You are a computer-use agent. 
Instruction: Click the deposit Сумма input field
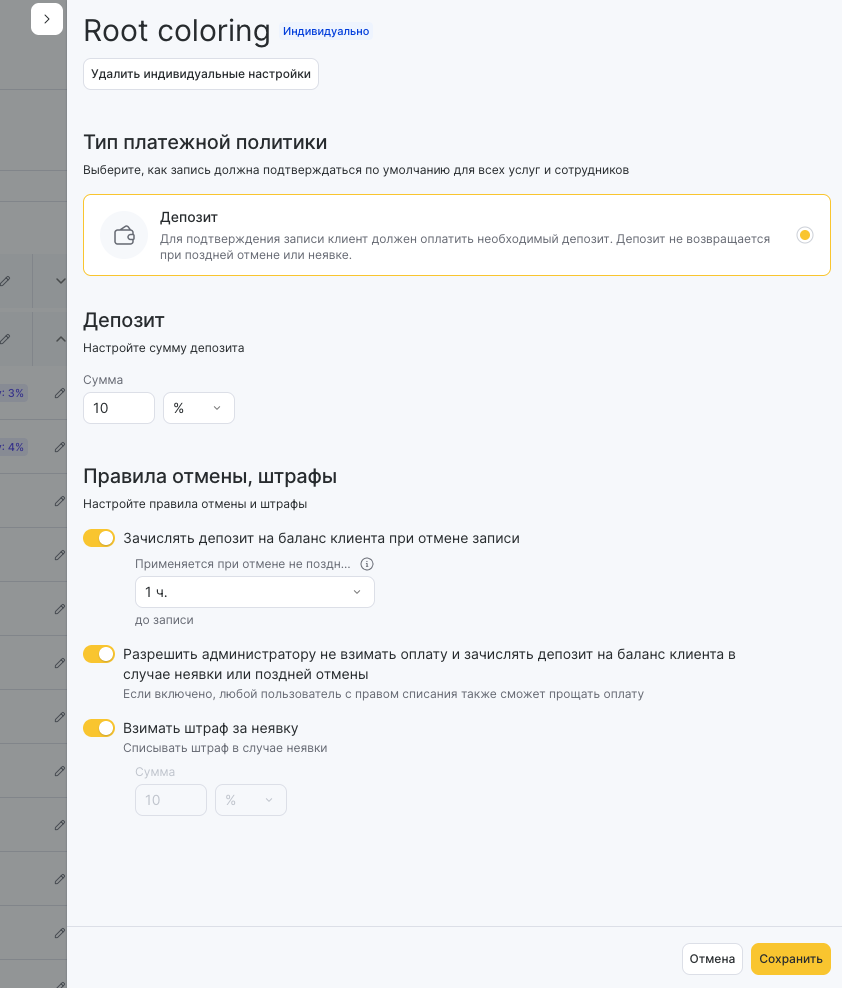(119, 408)
